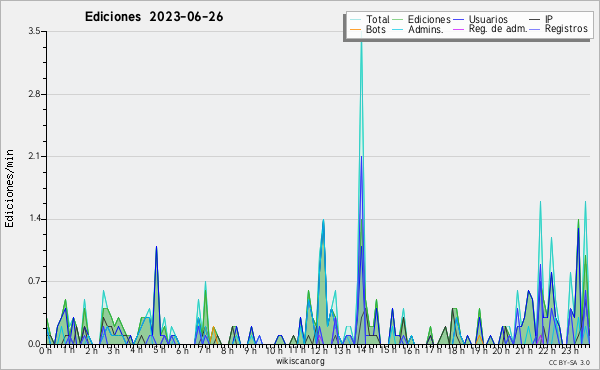Click the Admins. peak near 12 h
The height and width of the screenshot is (370, 600).
coord(323,220)
